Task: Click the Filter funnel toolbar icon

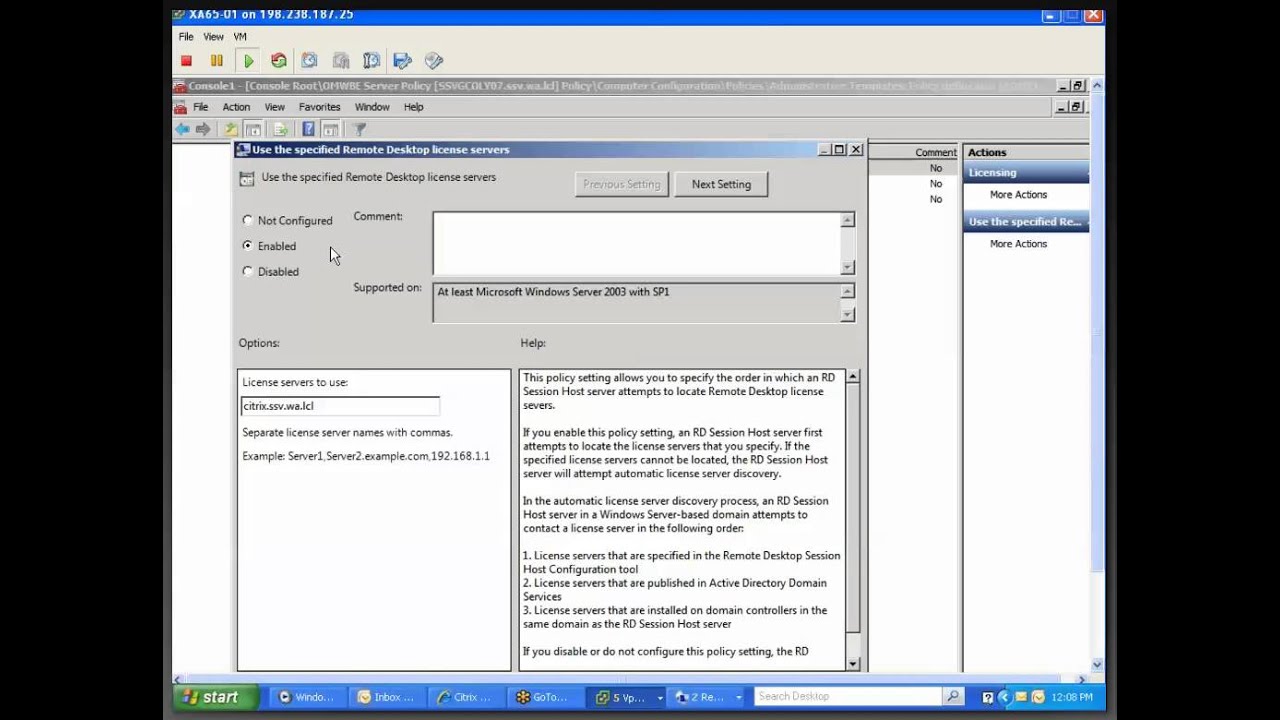Action: click(x=360, y=129)
